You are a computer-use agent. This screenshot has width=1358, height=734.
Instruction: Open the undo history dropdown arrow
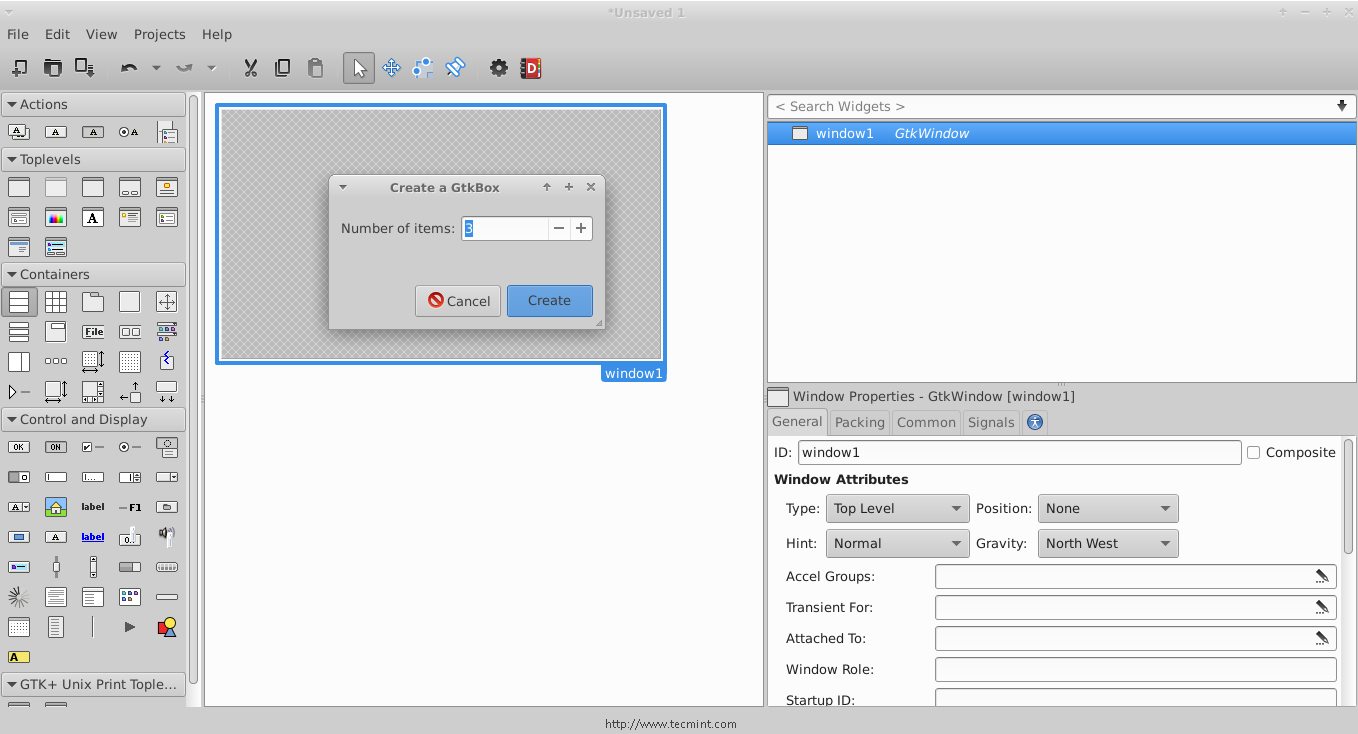point(156,68)
